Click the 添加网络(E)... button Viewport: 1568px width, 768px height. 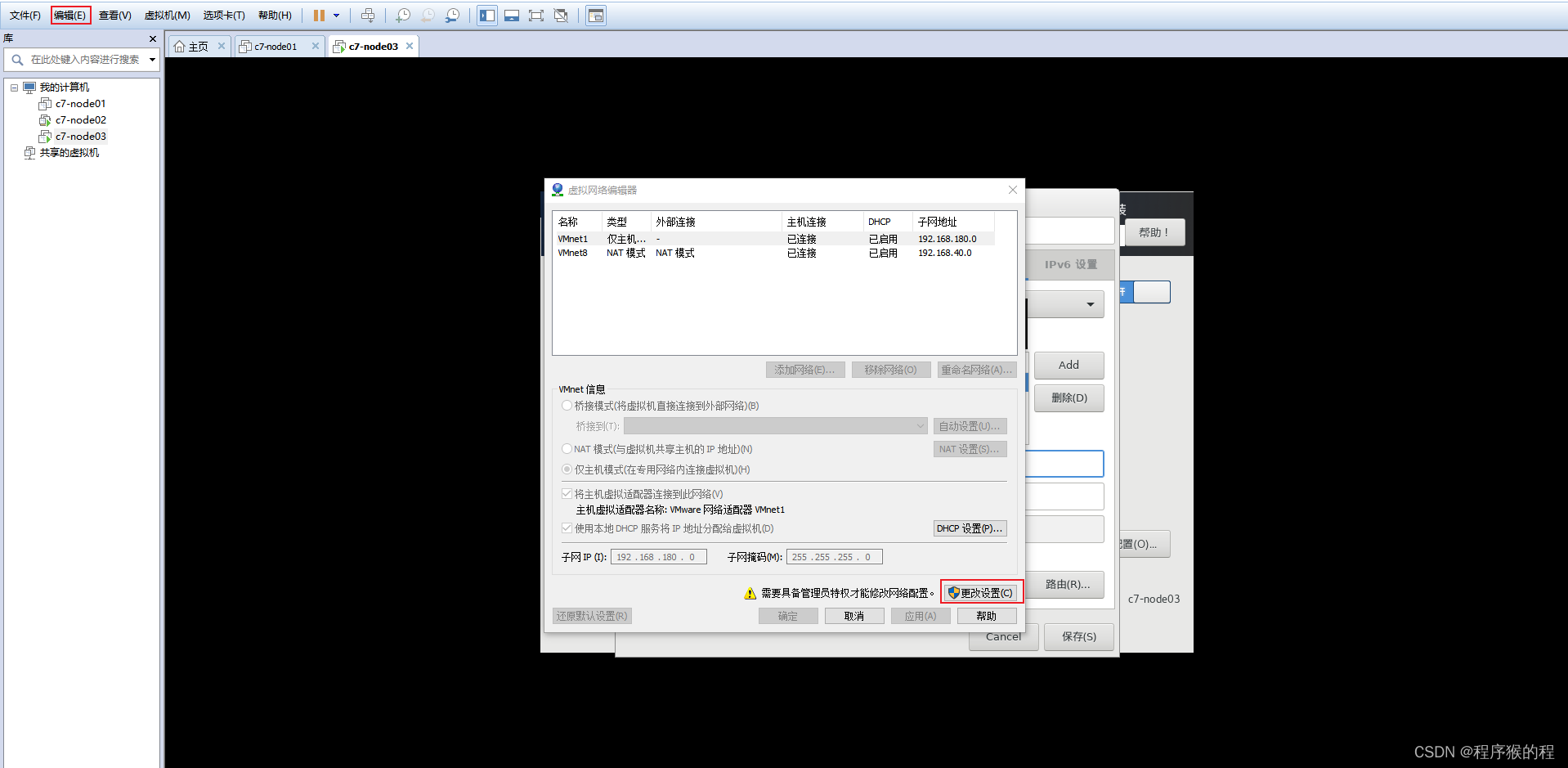point(804,370)
